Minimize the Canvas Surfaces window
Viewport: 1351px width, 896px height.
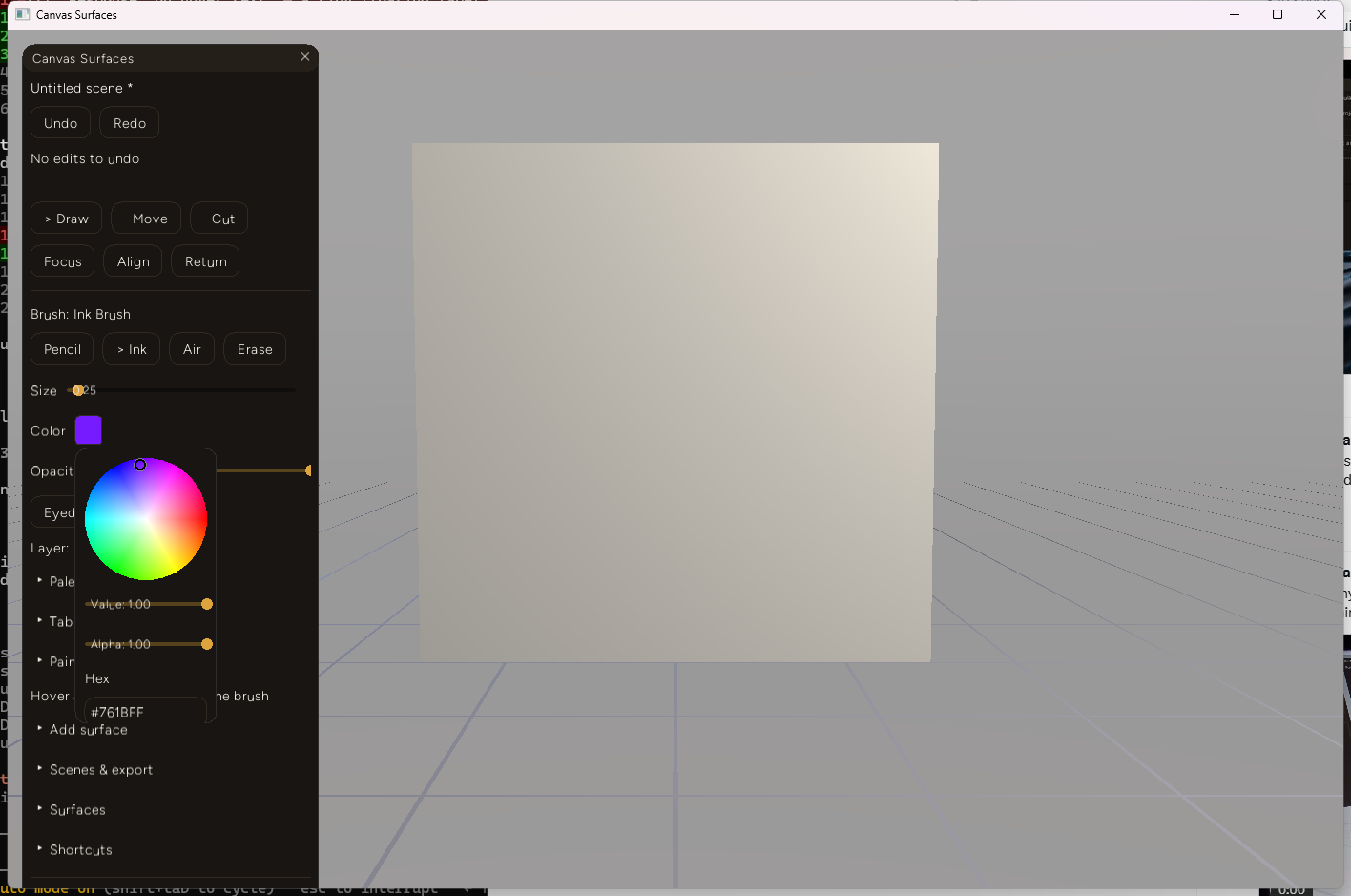1235,14
